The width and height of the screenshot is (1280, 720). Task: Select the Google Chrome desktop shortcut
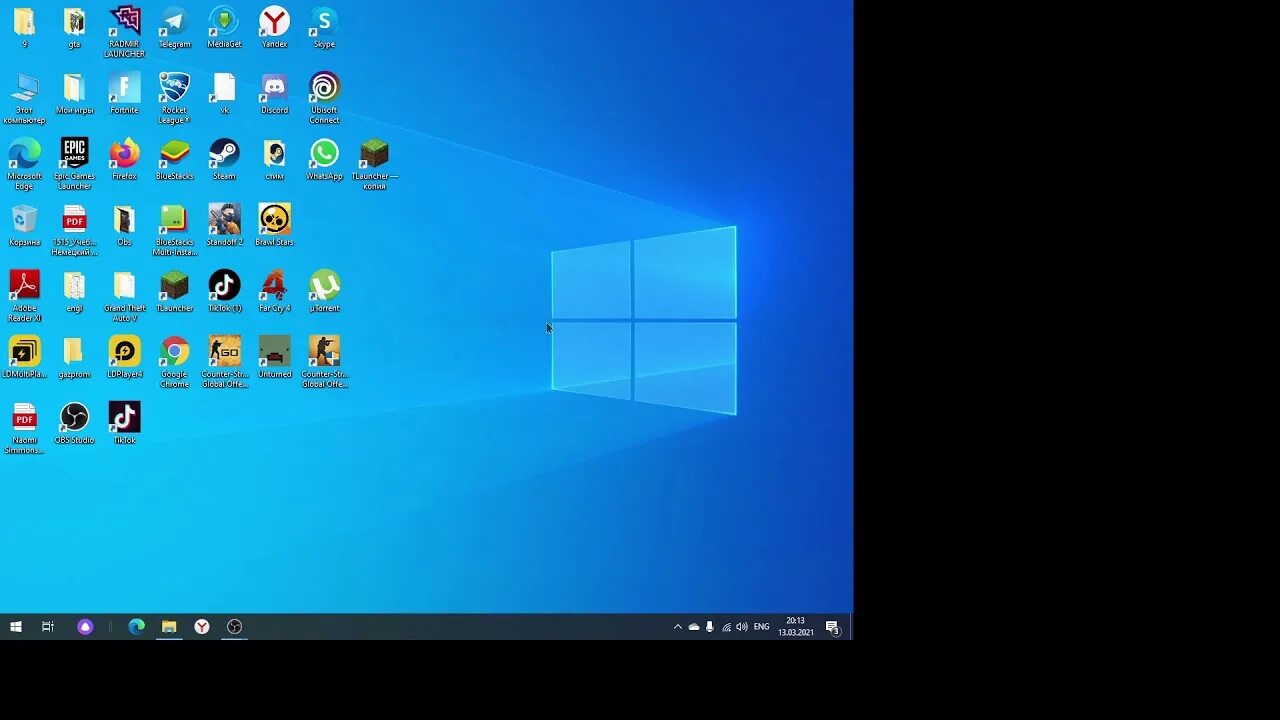(x=174, y=361)
